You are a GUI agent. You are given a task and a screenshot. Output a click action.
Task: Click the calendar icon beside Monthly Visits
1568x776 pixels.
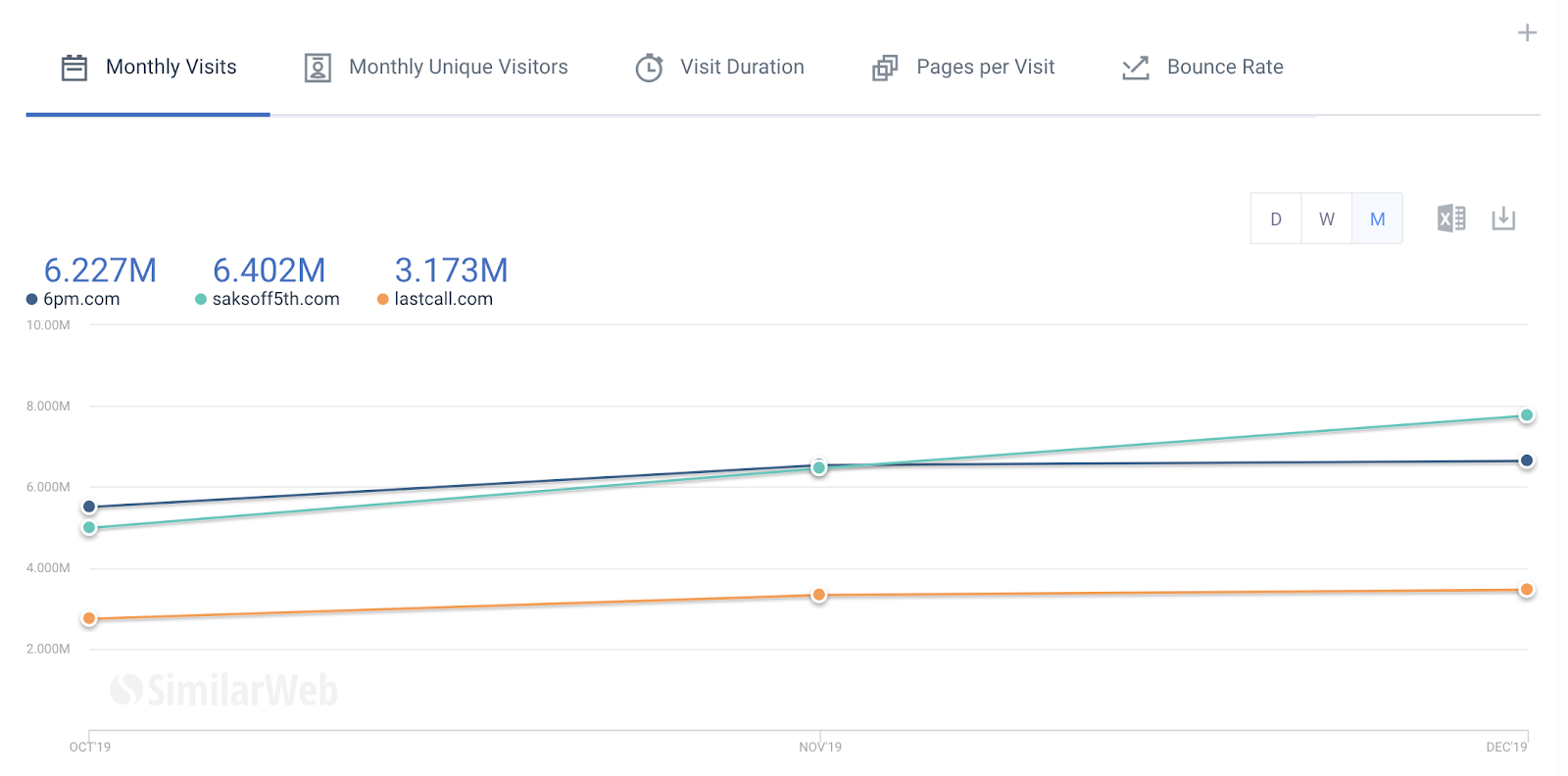point(74,68)
